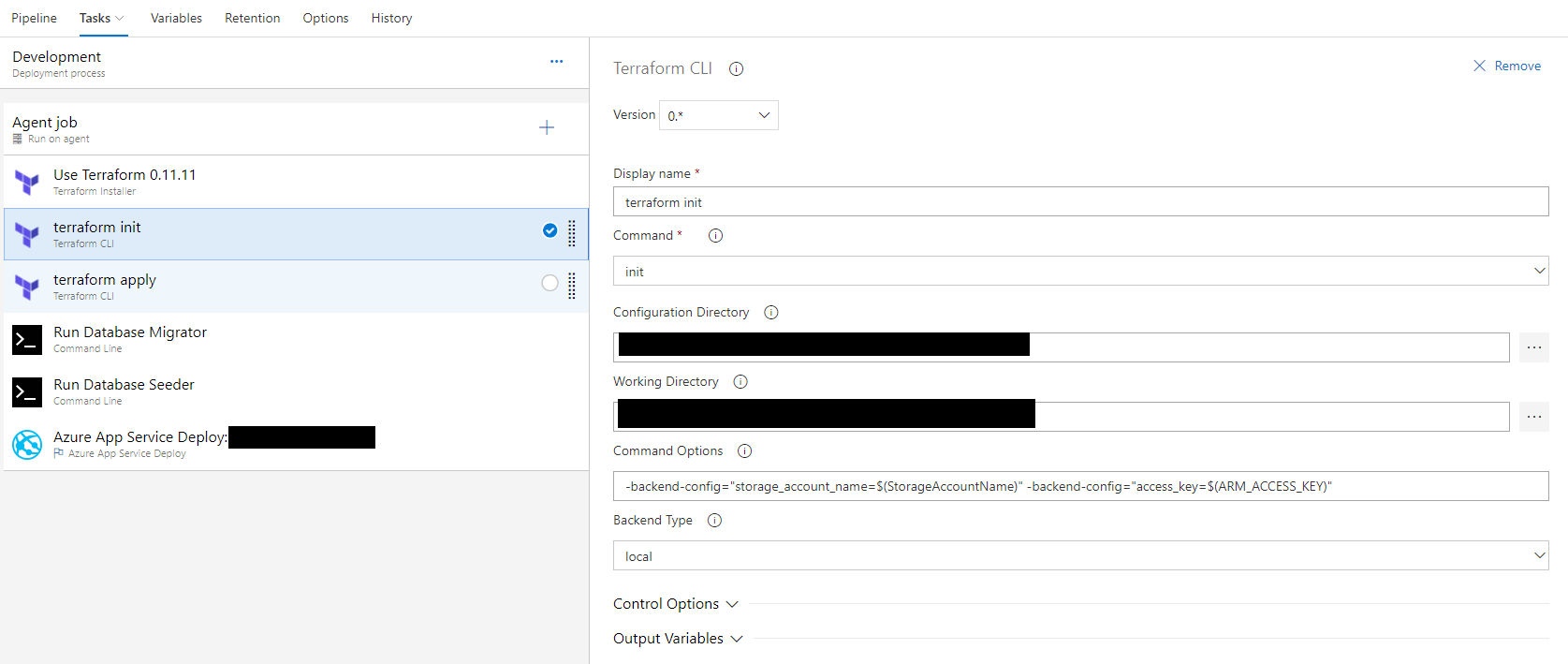Screen dimensions: 1568x664
Task: Select the Run Database Migrator task
Action: [295, 339]
